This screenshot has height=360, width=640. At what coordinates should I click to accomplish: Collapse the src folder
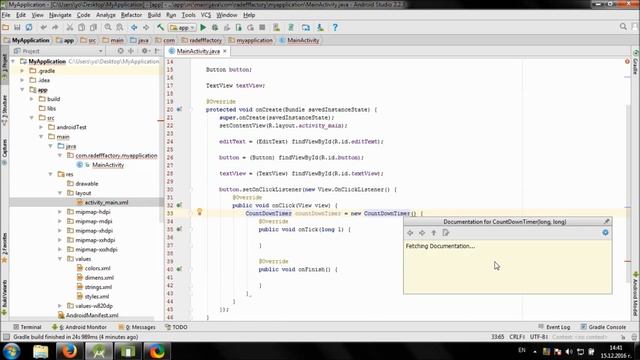(x=32, y=118)
